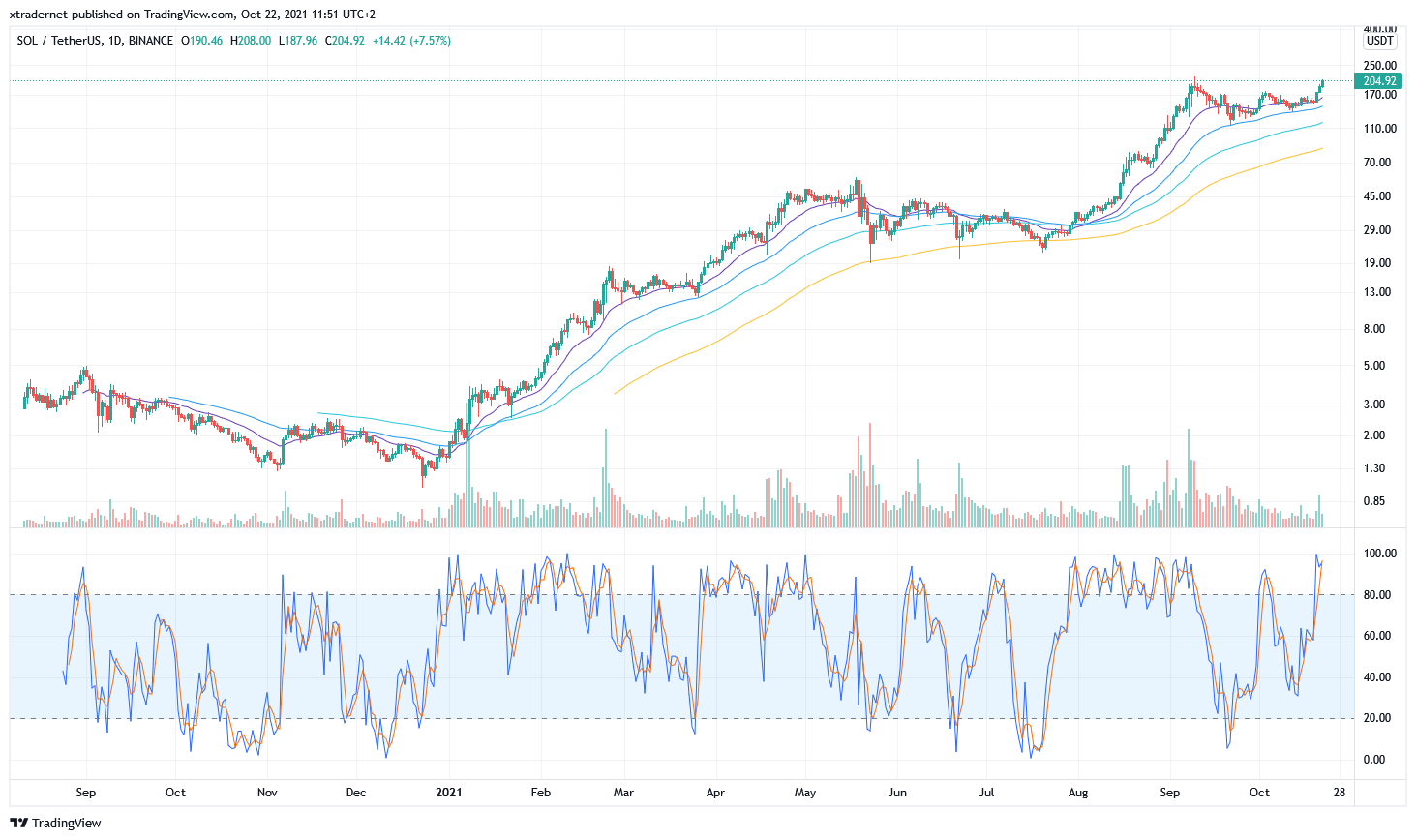Click the 8.00 price axis label
This screenshot has height=840, width=1416.
point(1373,329)
